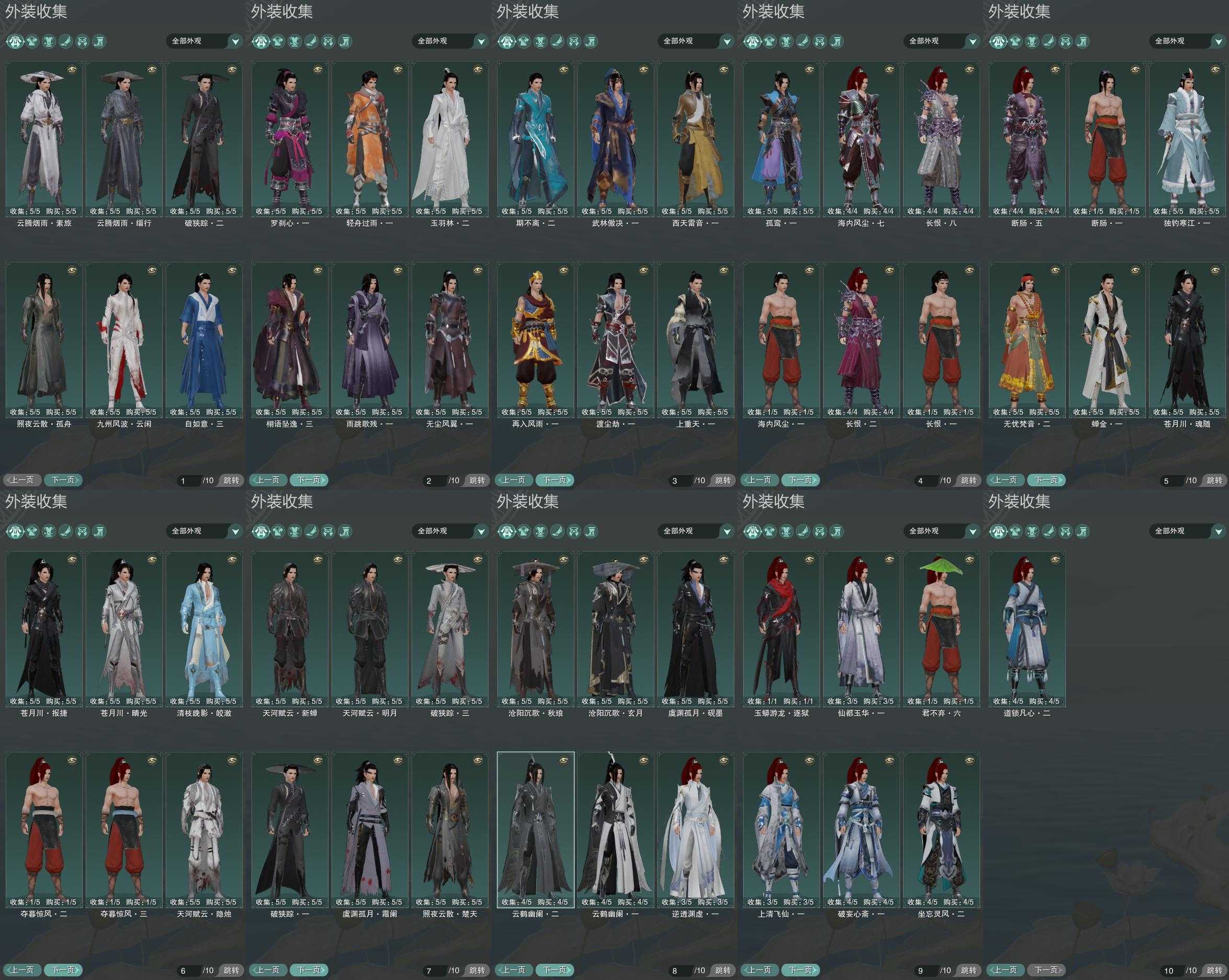The width and height of the screenshot is (1229, 980).
Task: Choose the belt category icon on the page 6 panel
Action: [83, 532]
